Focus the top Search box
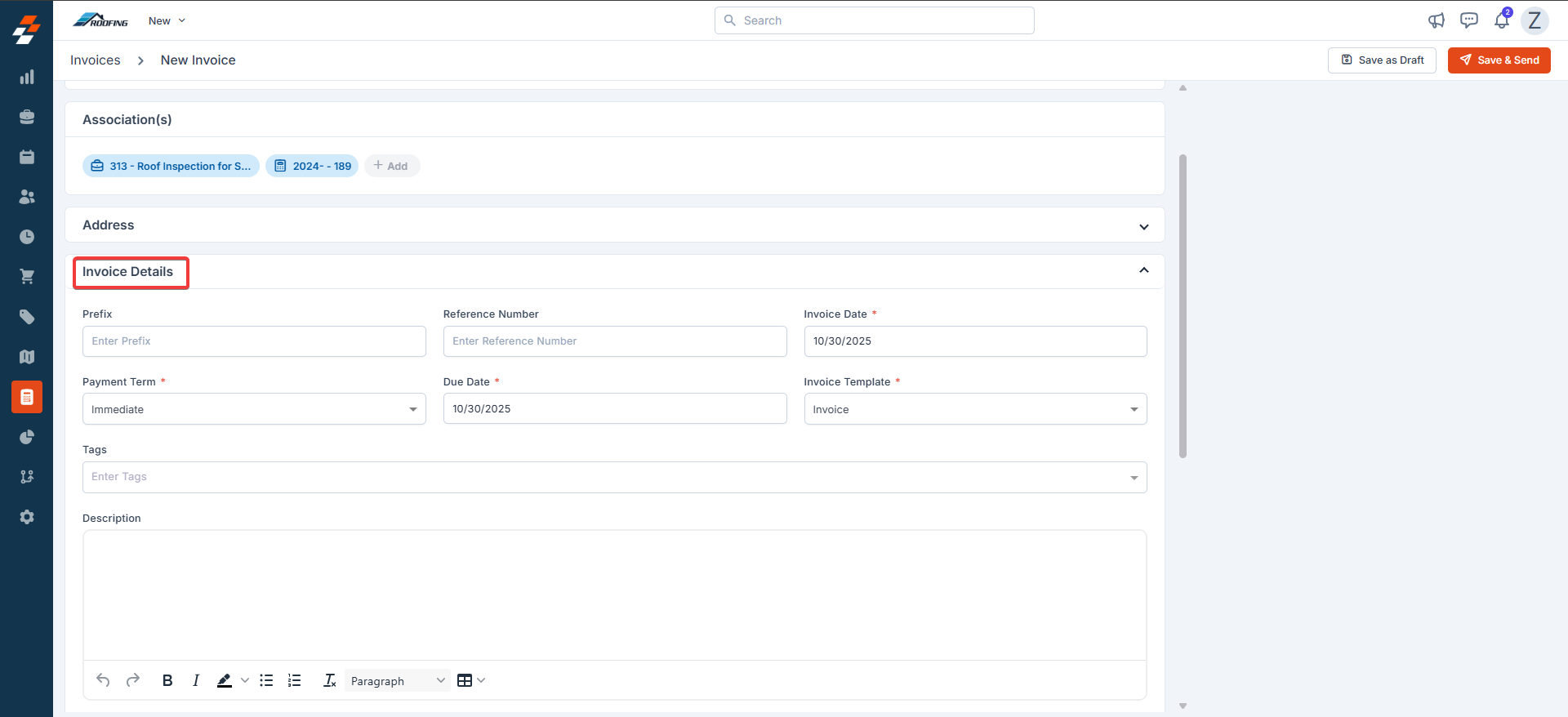The width and height of the screenshot is (1568, 717). pyautogui.click(x=874, y=20)
